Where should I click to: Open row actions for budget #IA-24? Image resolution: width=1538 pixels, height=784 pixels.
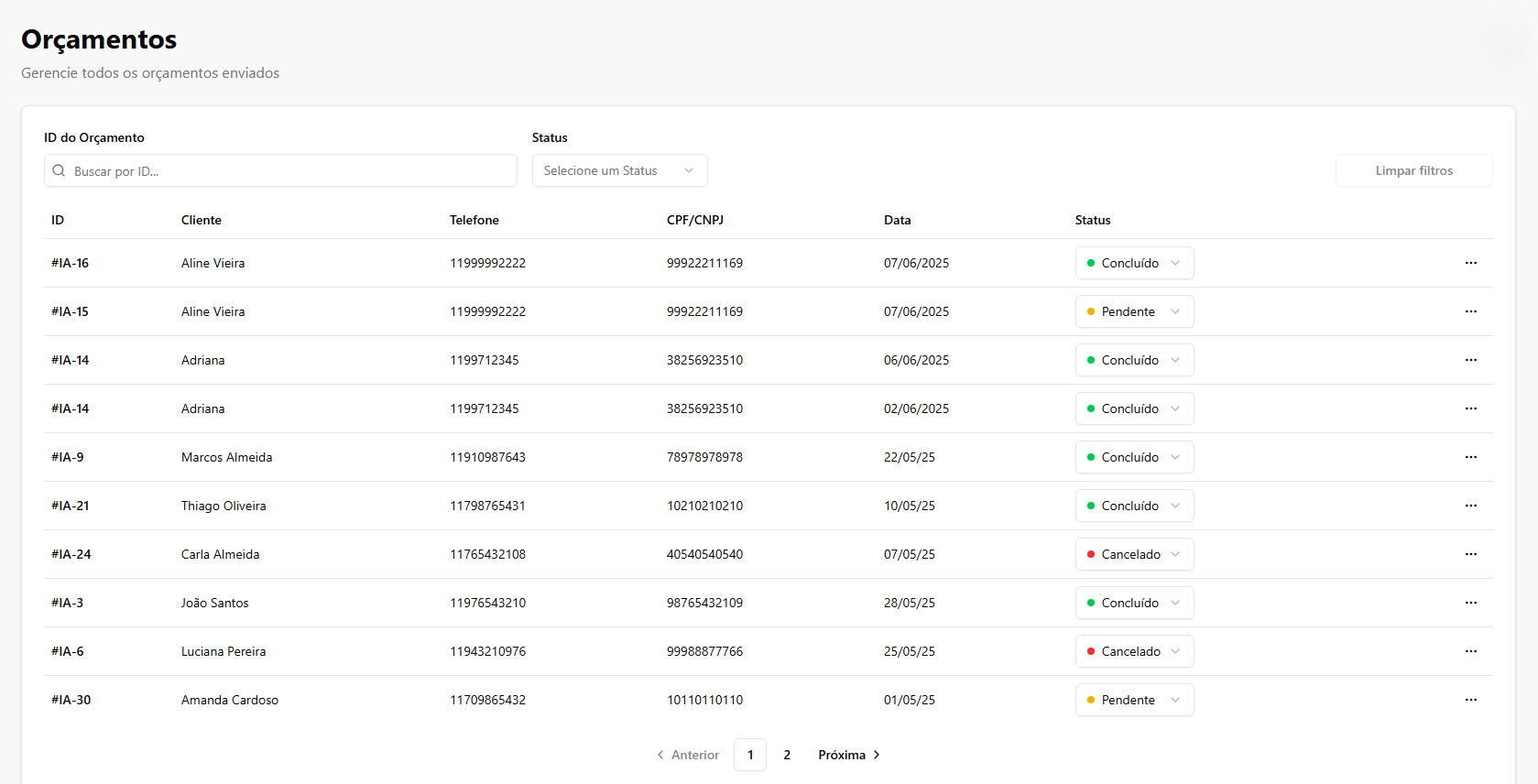click(x=1470, y=554)
